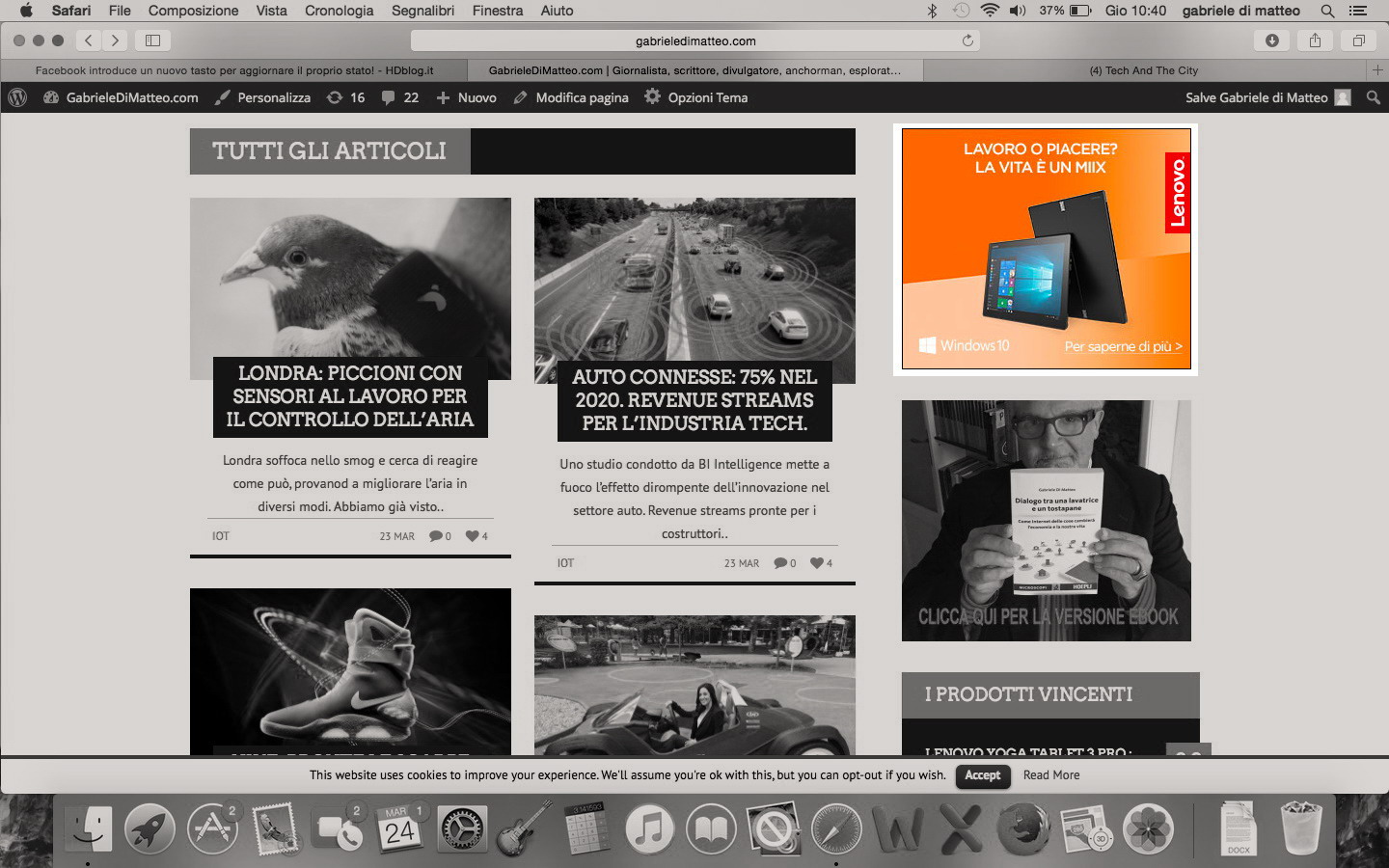Go back with Safari's back arrow

click(x=89, y=41)
